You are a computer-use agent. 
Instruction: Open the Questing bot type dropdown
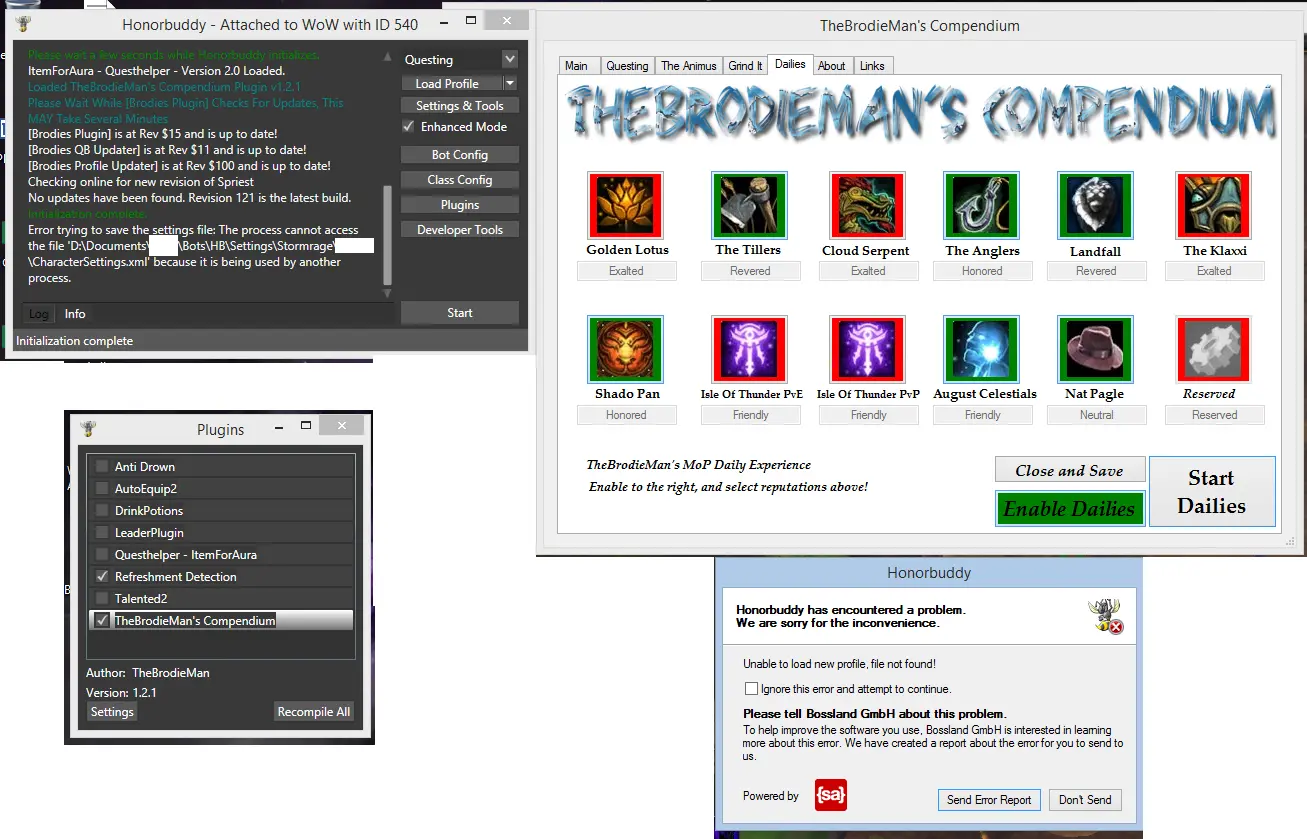tap(510, 60)
